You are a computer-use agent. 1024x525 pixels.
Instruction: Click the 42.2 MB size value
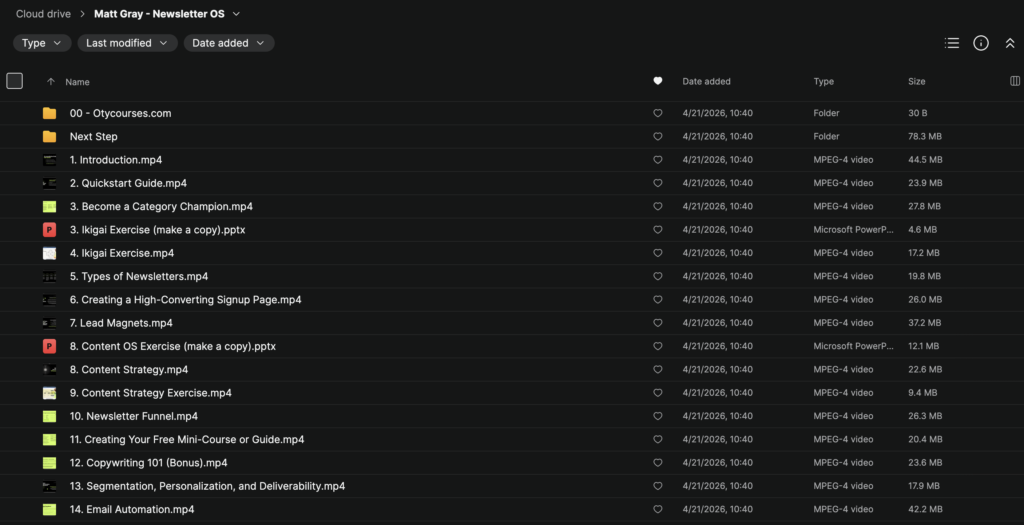925,509
